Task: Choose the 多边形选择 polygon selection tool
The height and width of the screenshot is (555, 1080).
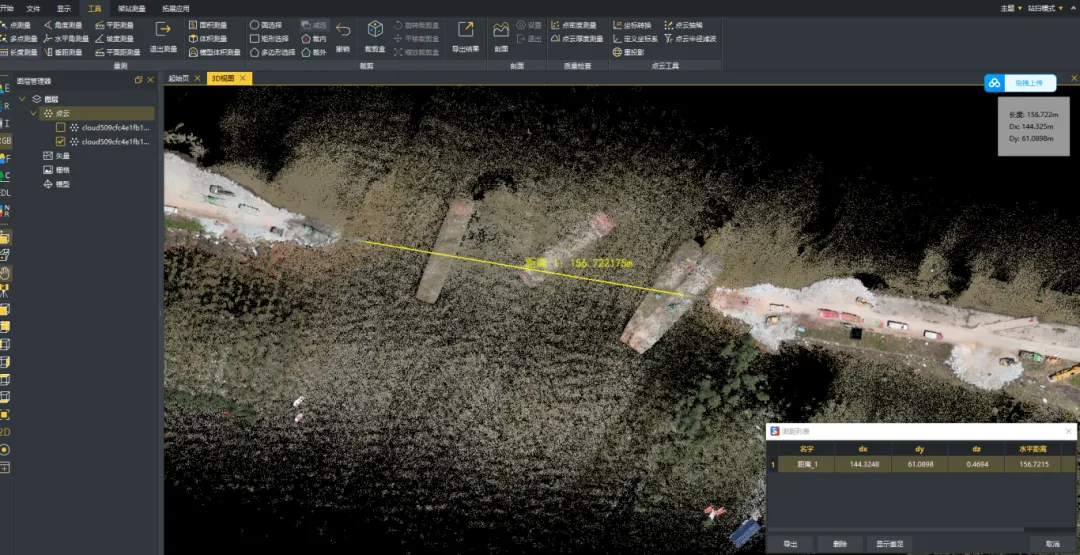Action: [x=272, y=52]
